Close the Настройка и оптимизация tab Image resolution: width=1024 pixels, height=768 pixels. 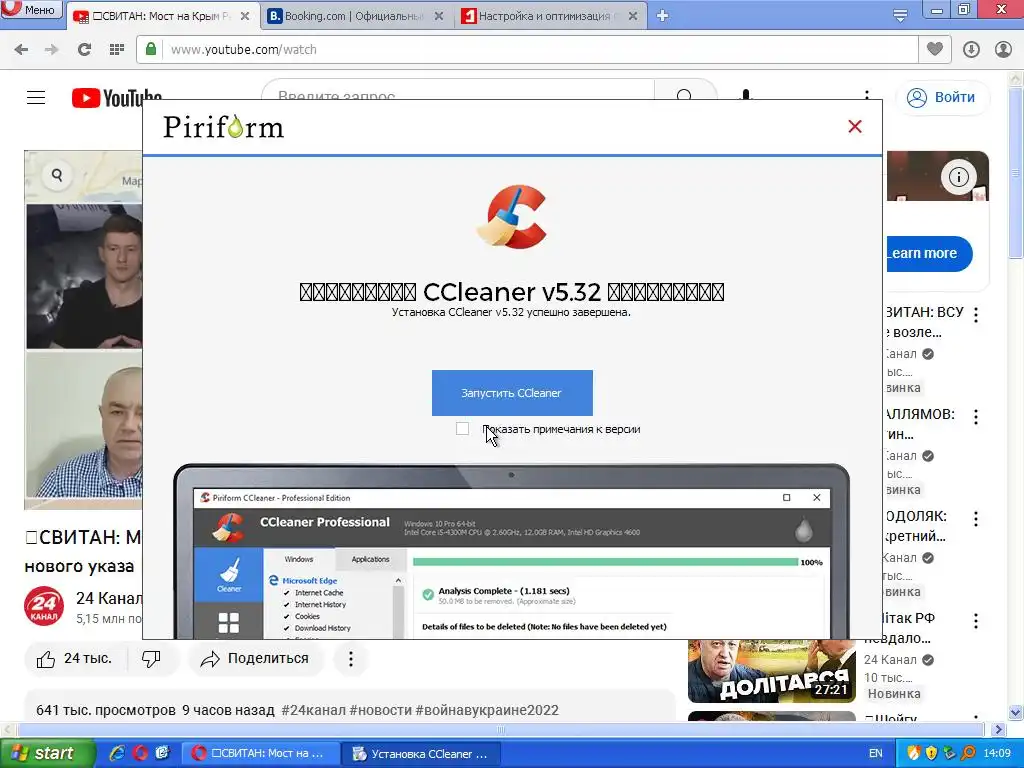click(632, 16)
